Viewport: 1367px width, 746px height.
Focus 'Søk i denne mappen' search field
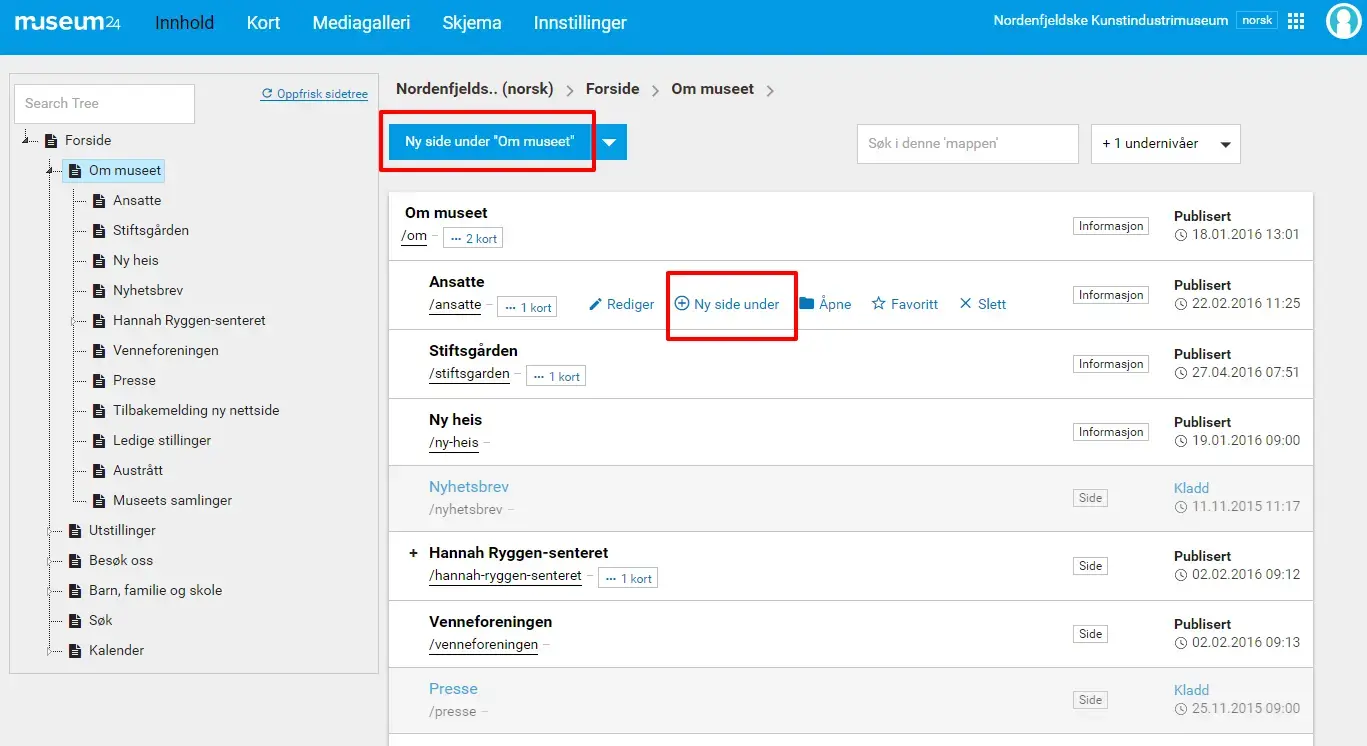(968, 144)
